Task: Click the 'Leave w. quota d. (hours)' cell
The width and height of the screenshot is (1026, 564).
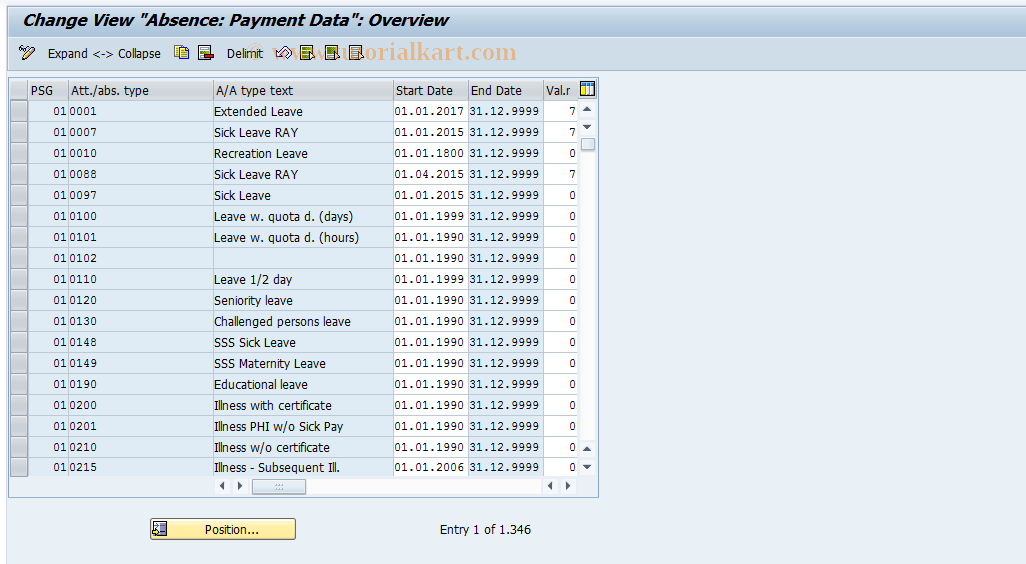Action: coord(303,237)
